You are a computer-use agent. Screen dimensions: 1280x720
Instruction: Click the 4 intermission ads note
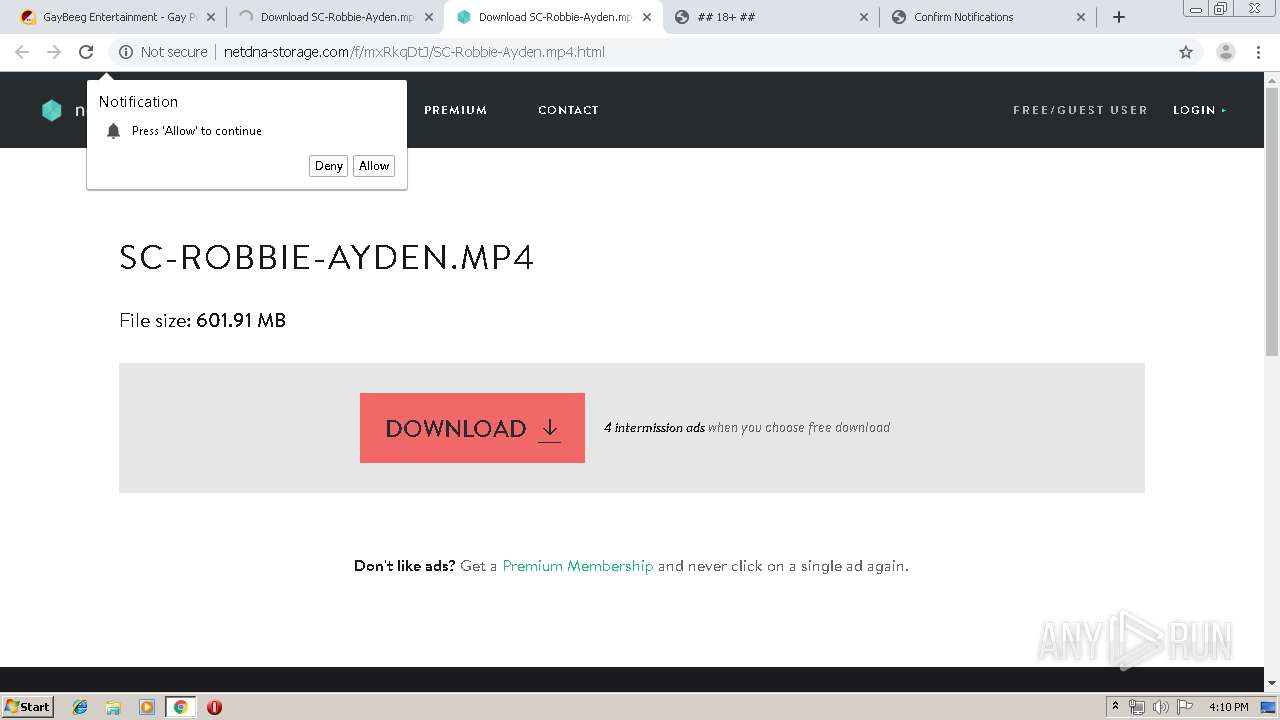(747, 427)
